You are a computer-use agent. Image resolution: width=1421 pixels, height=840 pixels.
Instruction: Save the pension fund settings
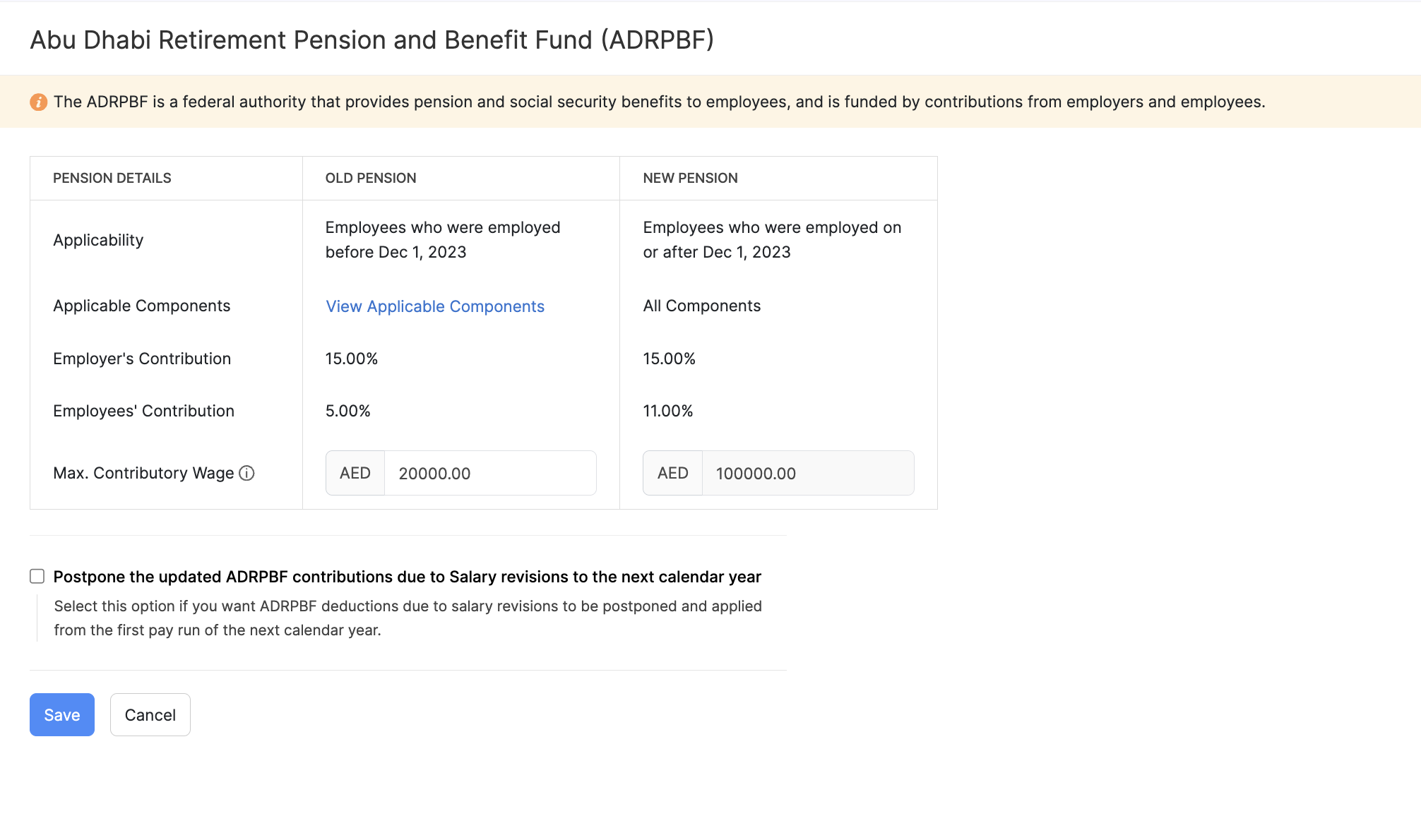62,714
